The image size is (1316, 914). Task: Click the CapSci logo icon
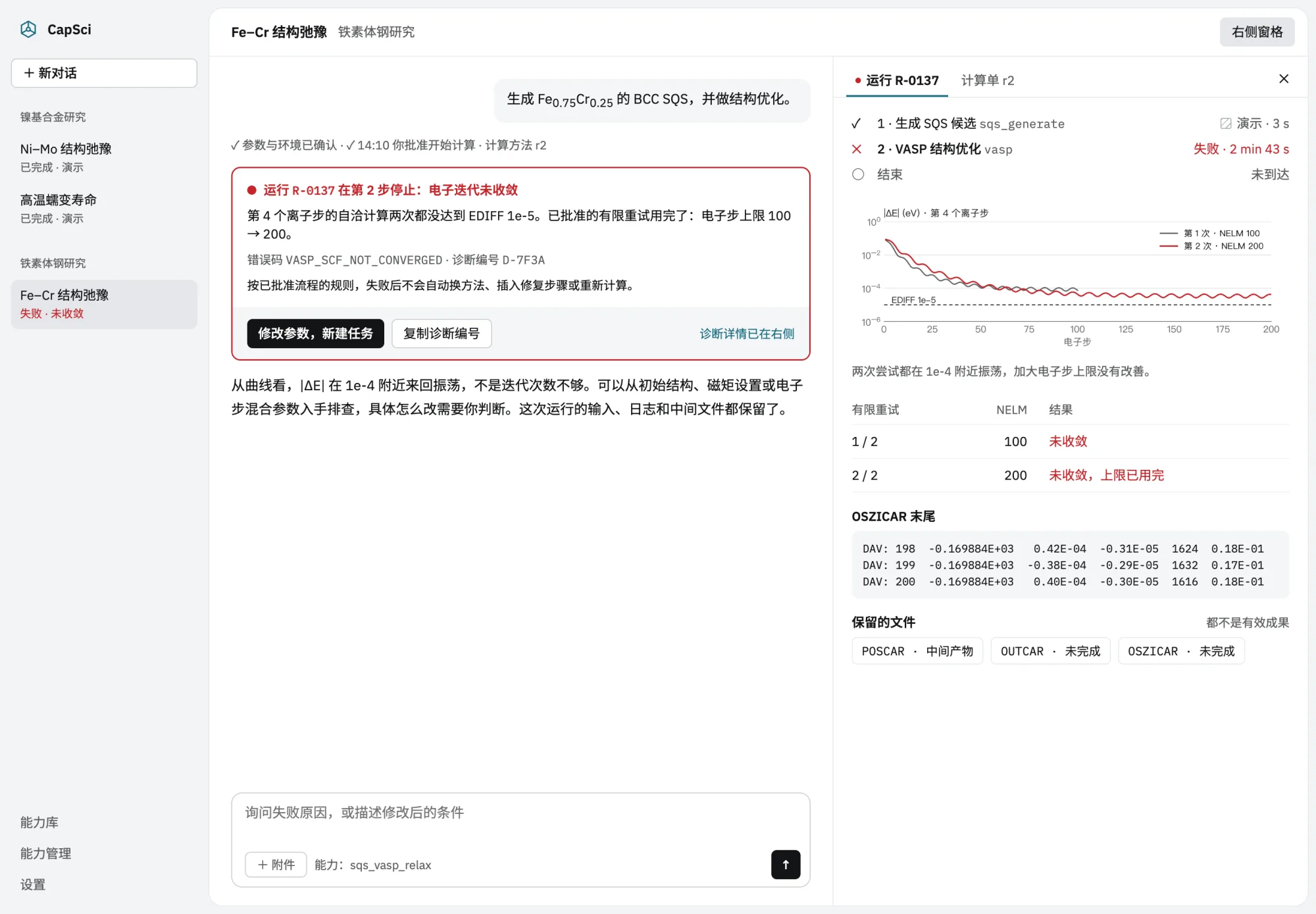[28, 30]
